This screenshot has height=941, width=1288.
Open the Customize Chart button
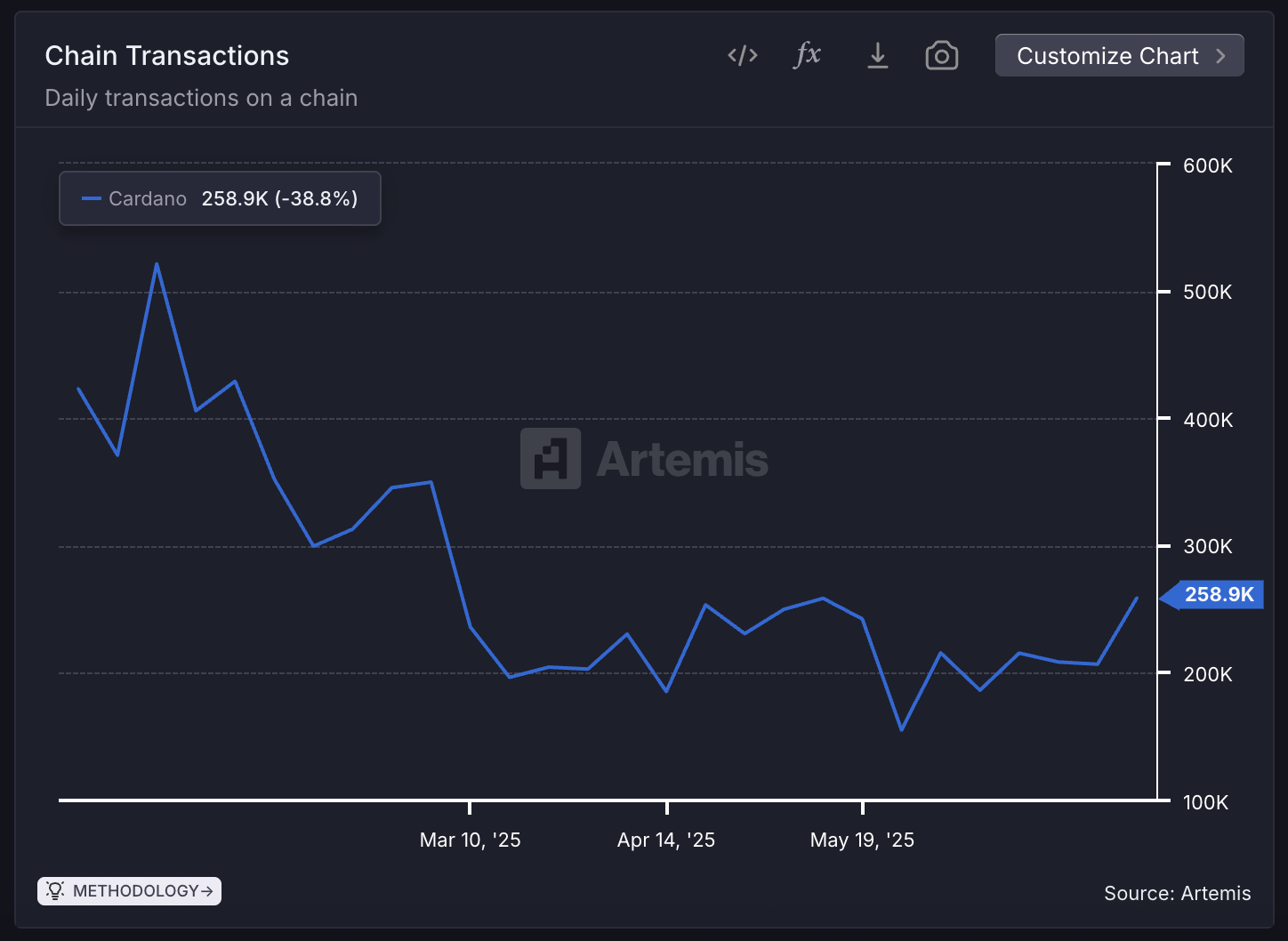[1119, 55]
